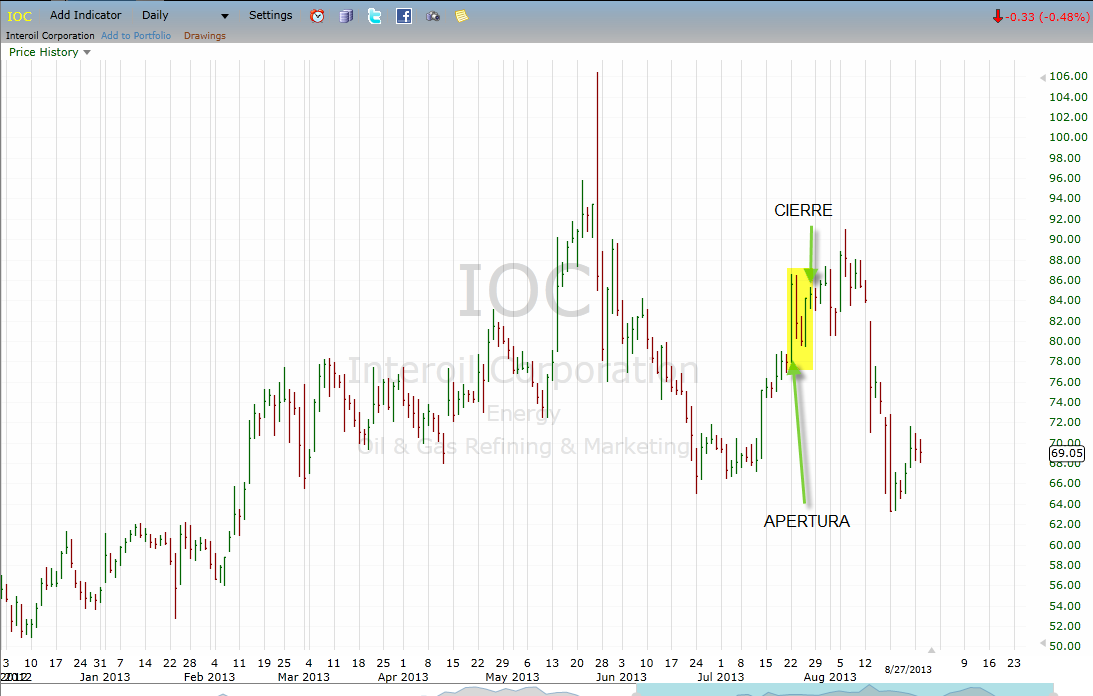This screenshot has height=696, width=1093.
Task: Click the 69.05 current price label
Action: [x=1066, y=454]
